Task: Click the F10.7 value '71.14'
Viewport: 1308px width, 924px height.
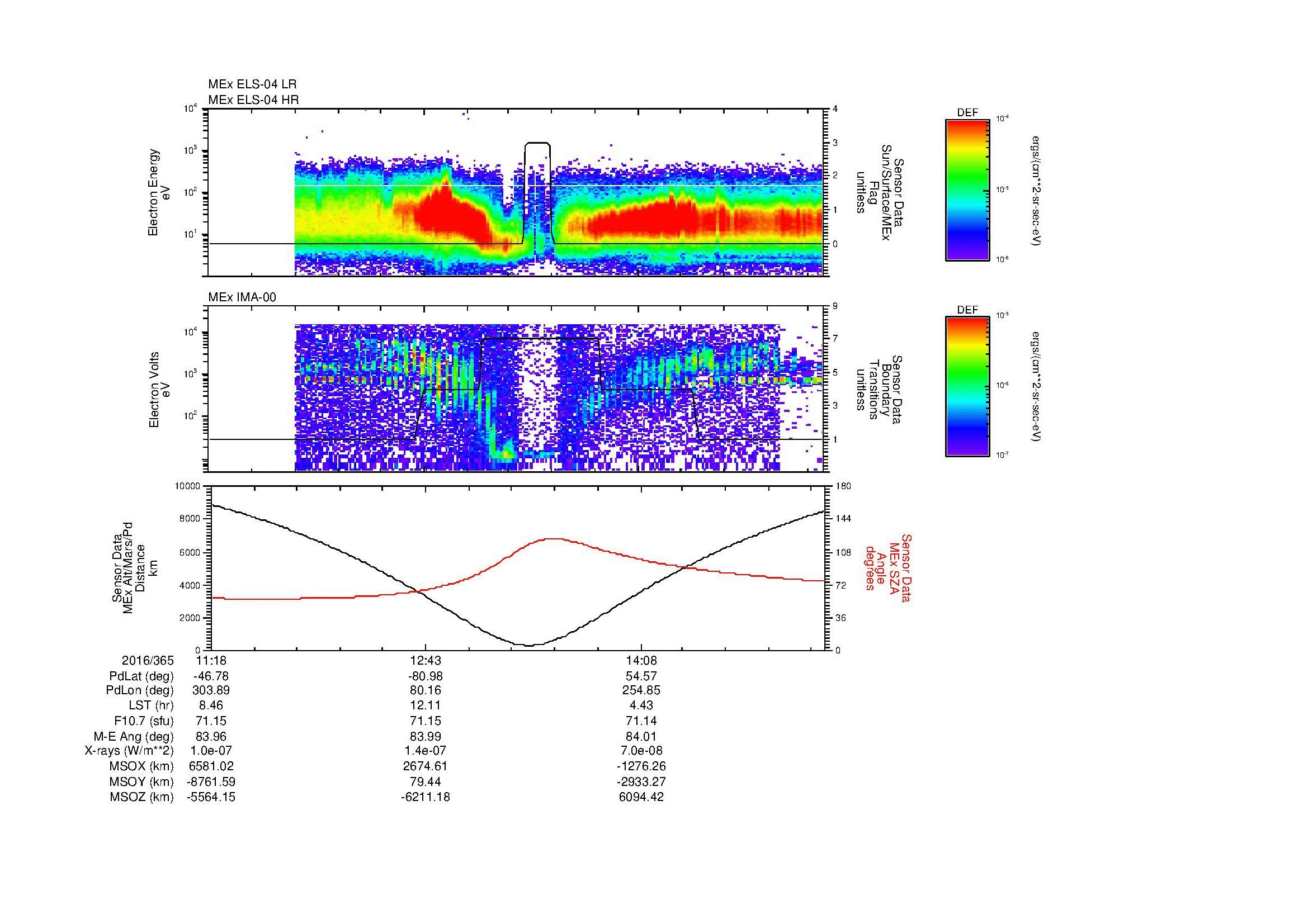Action: coord(641,721)
